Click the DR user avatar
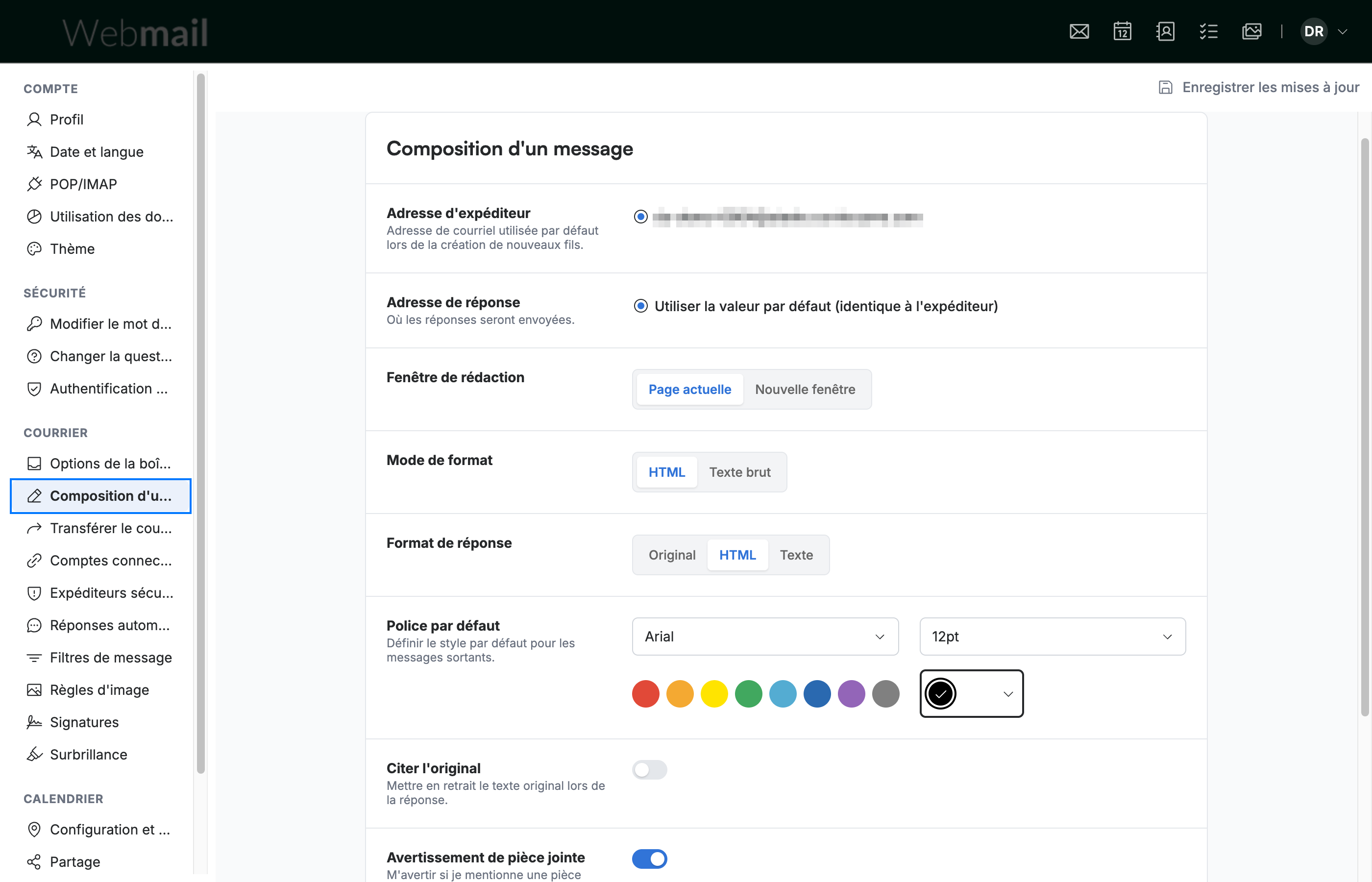 tap(1314, 31)
